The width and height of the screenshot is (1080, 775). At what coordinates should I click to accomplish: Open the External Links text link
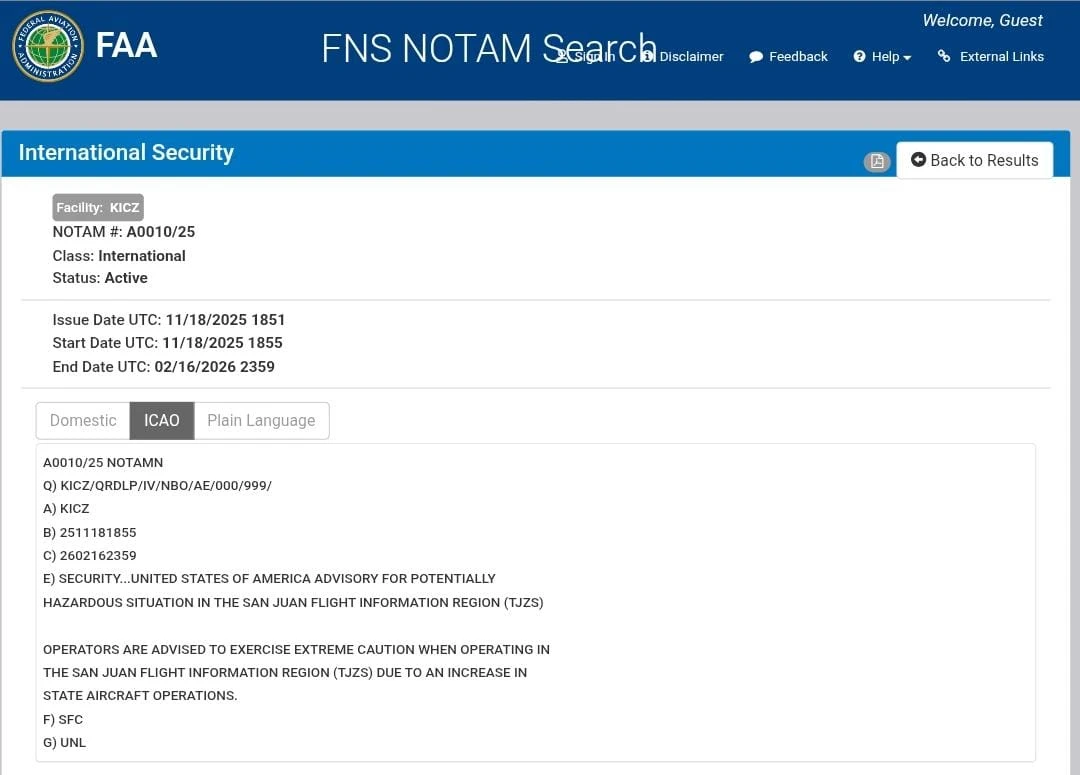1001,57
